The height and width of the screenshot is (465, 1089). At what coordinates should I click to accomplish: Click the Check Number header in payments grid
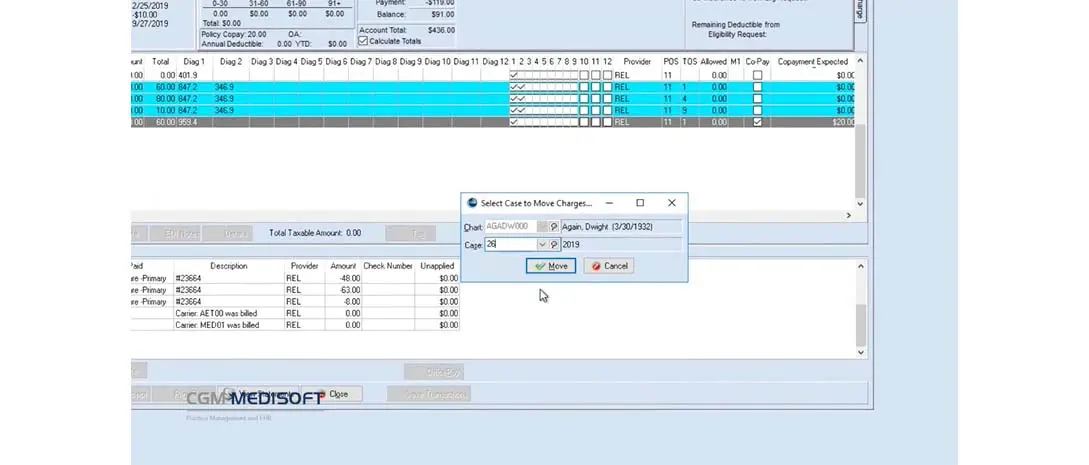tap(388, 266)
